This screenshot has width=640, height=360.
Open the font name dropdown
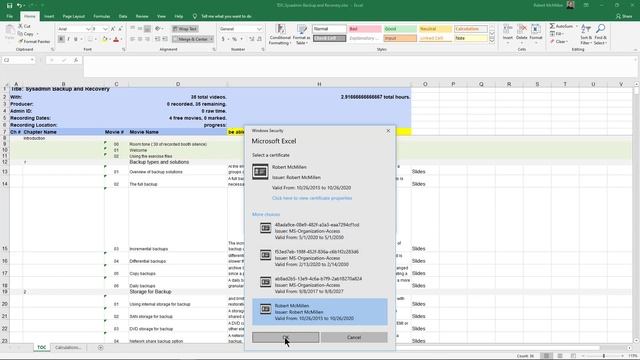(x=88, y=29)
